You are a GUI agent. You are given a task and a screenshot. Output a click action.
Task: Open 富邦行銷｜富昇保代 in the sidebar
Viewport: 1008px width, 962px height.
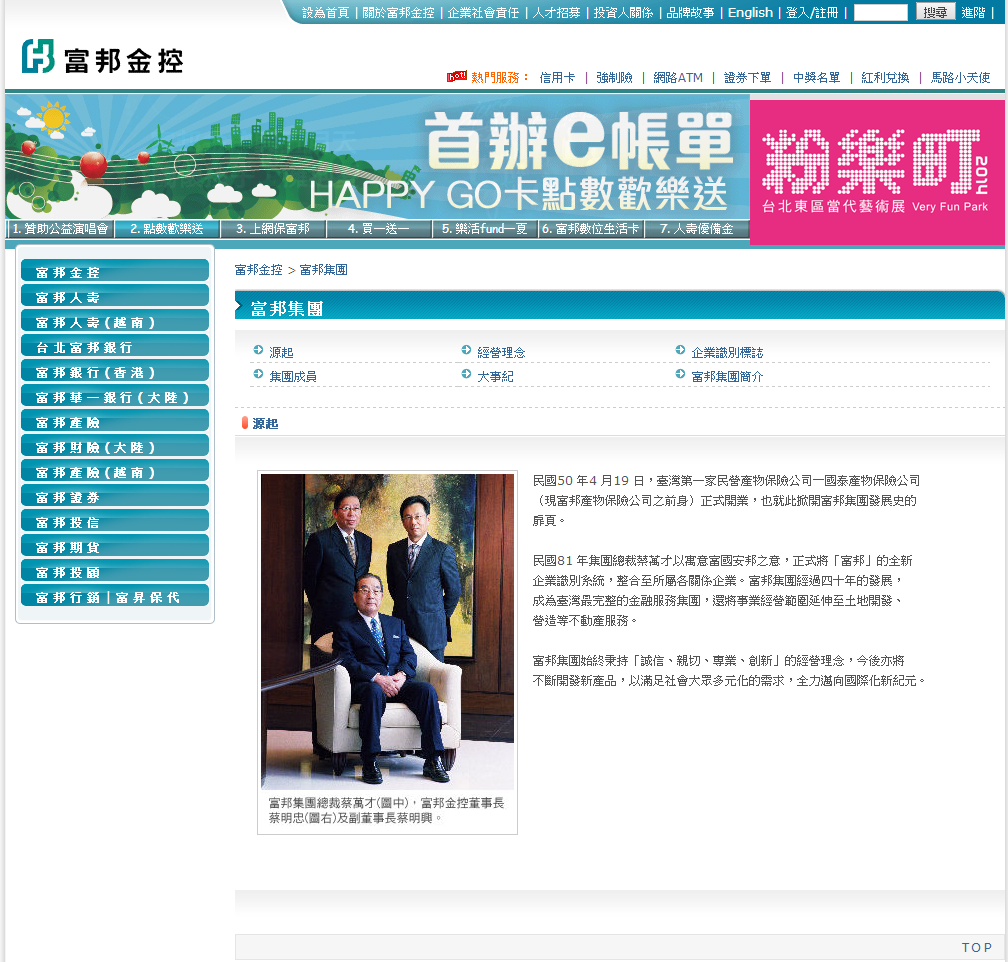pos(115,597)
